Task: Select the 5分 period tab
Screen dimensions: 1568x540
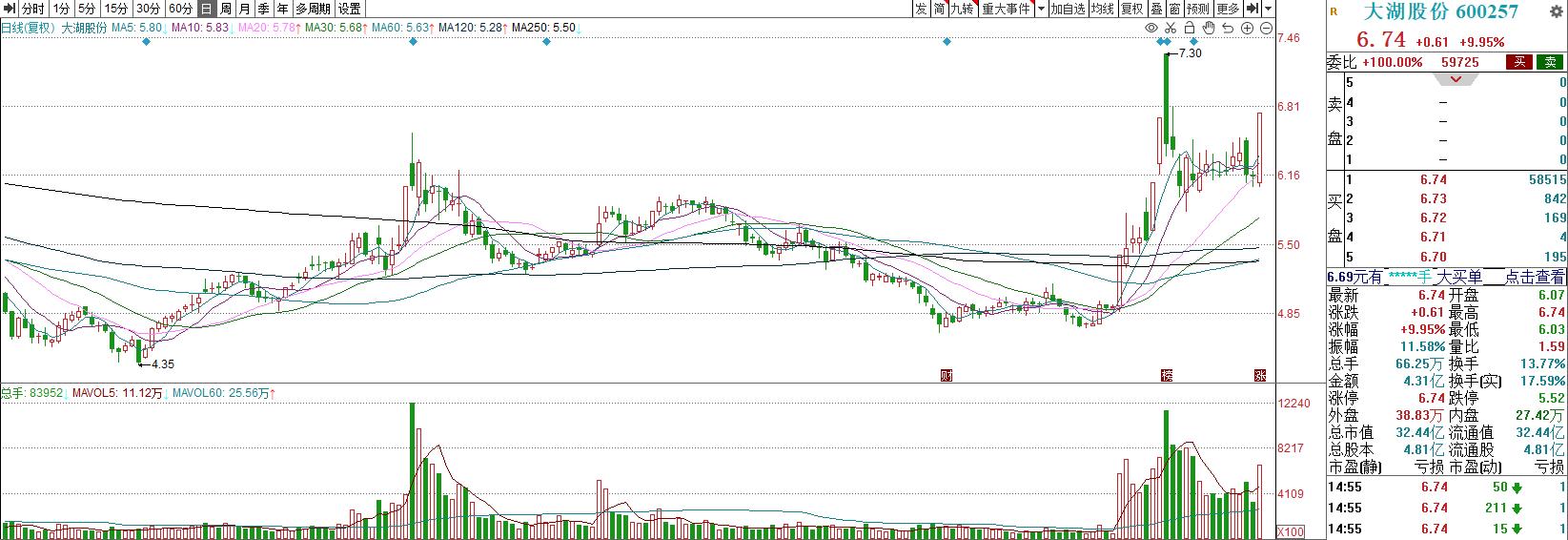Action: click(x=87, y=9)
